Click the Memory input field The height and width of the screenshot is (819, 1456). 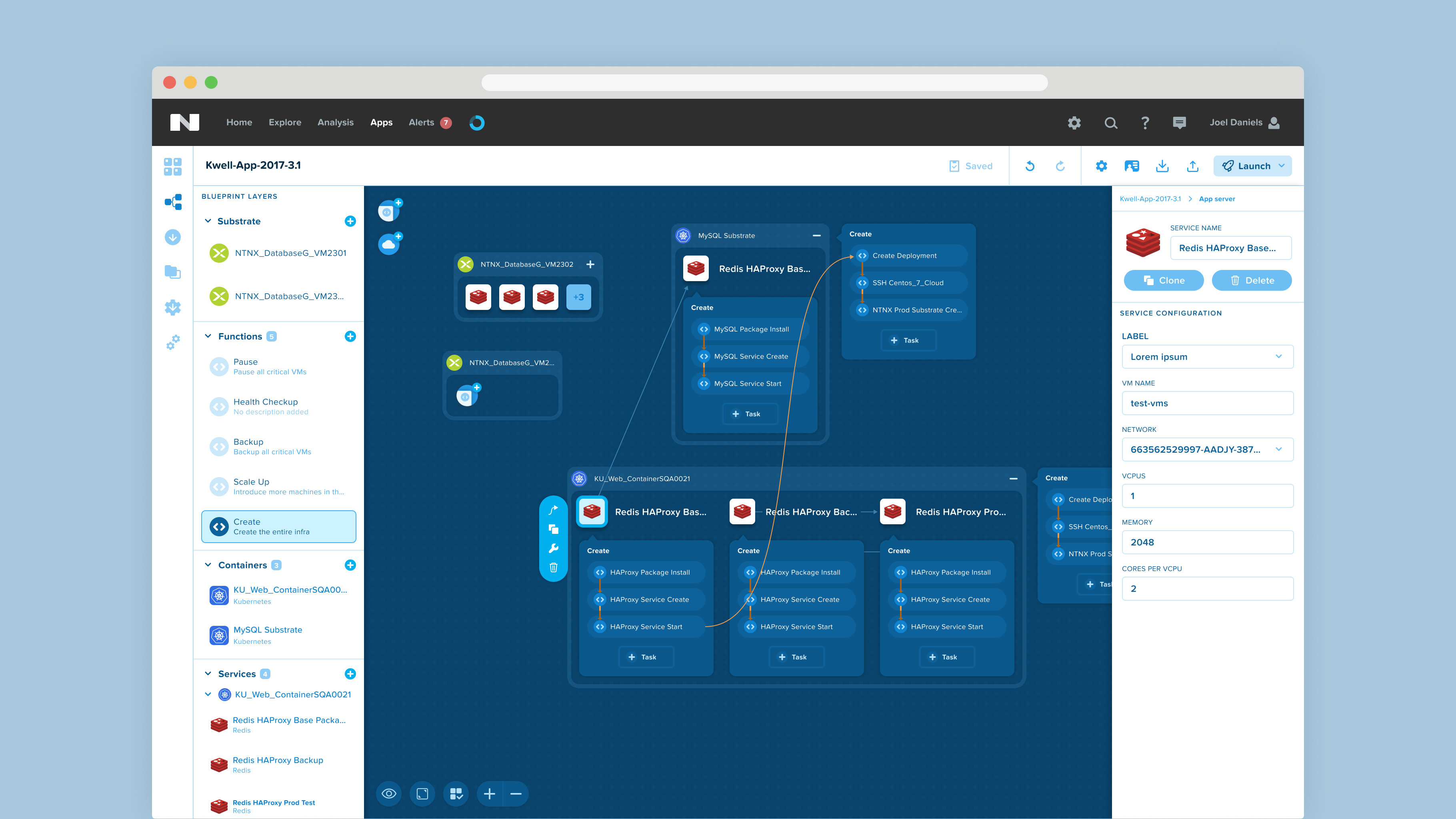[x=1207, y=543]
